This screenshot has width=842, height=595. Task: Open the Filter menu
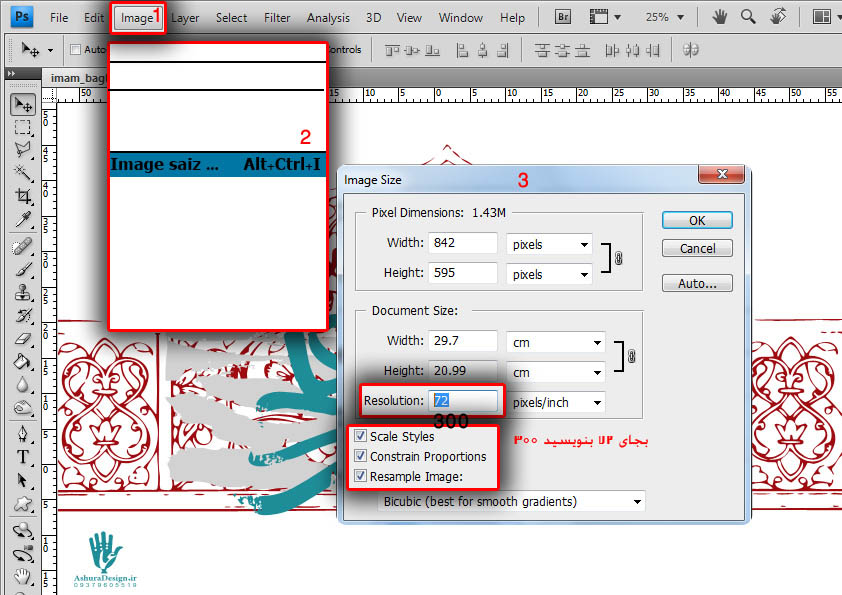tap(277, 18)
